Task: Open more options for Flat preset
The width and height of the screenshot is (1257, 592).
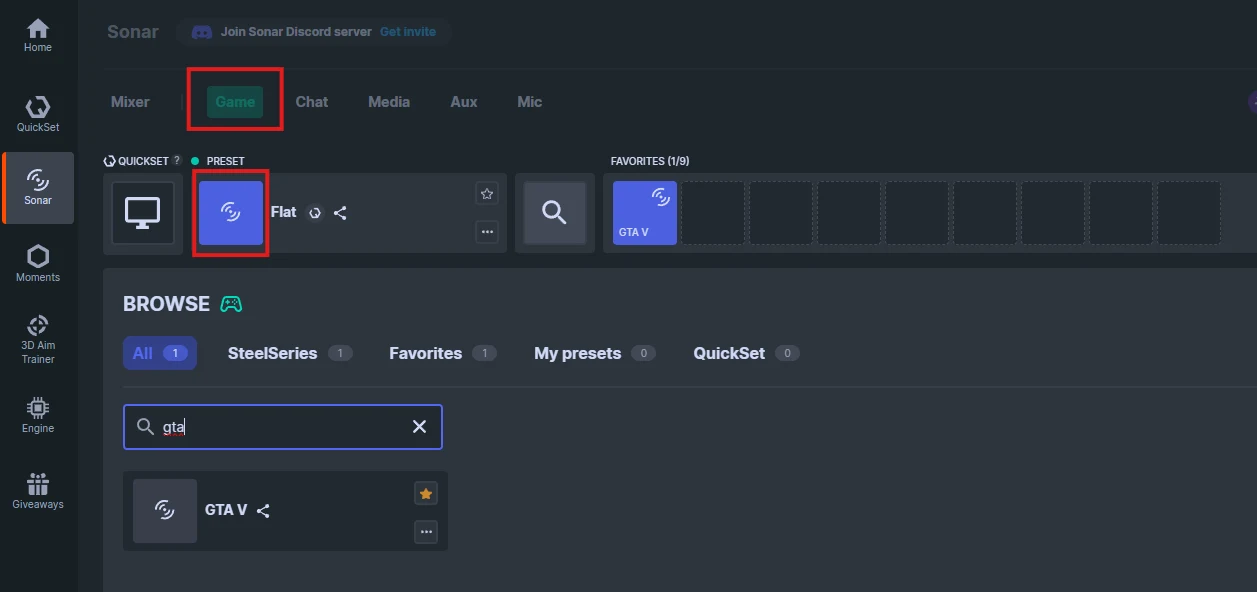Action: [x=487, y=232]
